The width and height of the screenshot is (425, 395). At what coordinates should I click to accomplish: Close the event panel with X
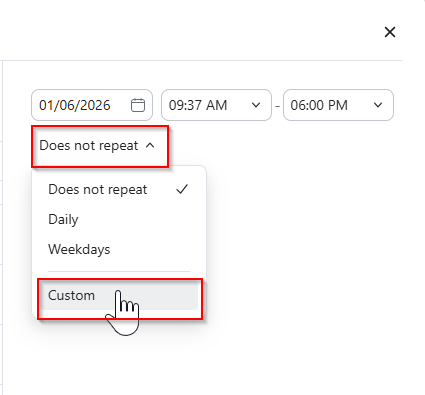(390, 32)
